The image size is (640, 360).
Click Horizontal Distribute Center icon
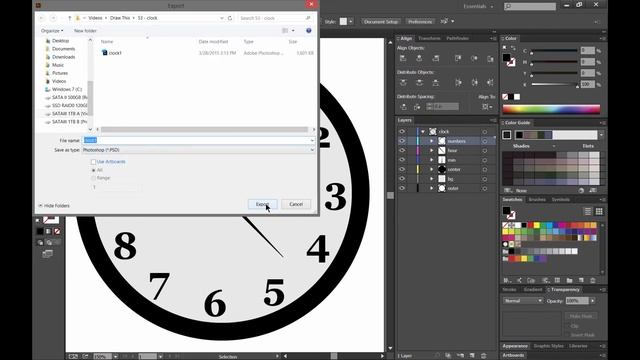pos(474,82)
